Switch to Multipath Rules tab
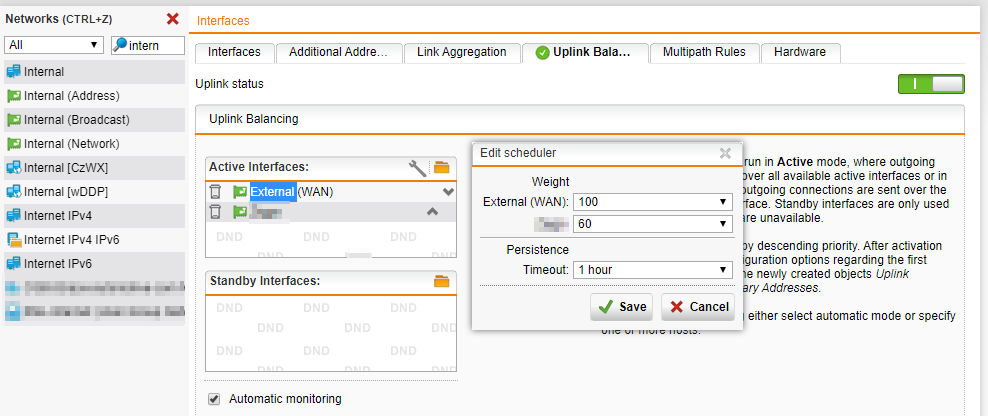The image size is (988, 416). coord(703,52)
